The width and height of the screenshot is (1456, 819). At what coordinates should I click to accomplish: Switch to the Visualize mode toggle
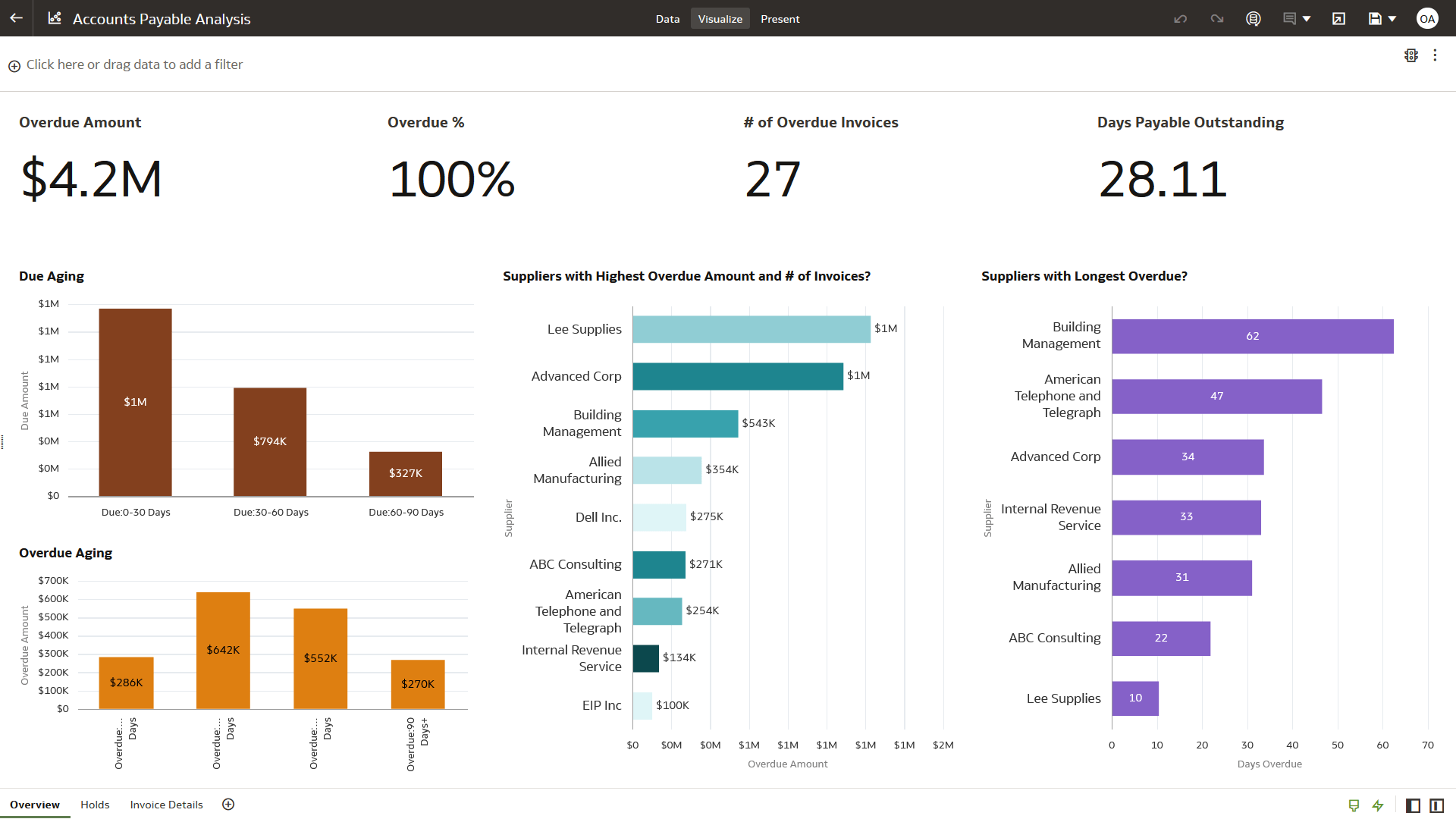tap(719, 18)
